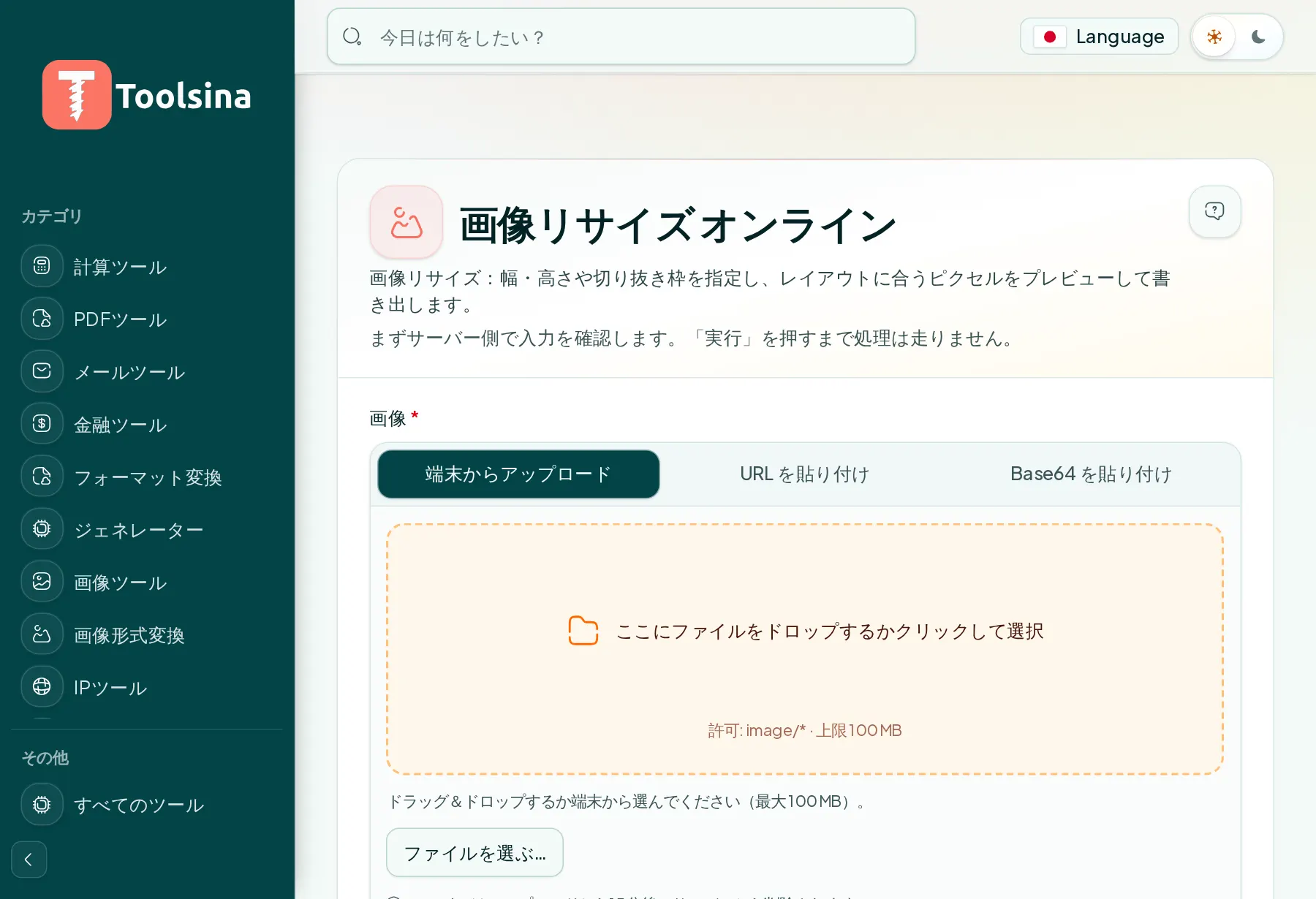The image size is (1316, 899).
Task: Open the フォーマット変換 icon
Action: [42, 477]
